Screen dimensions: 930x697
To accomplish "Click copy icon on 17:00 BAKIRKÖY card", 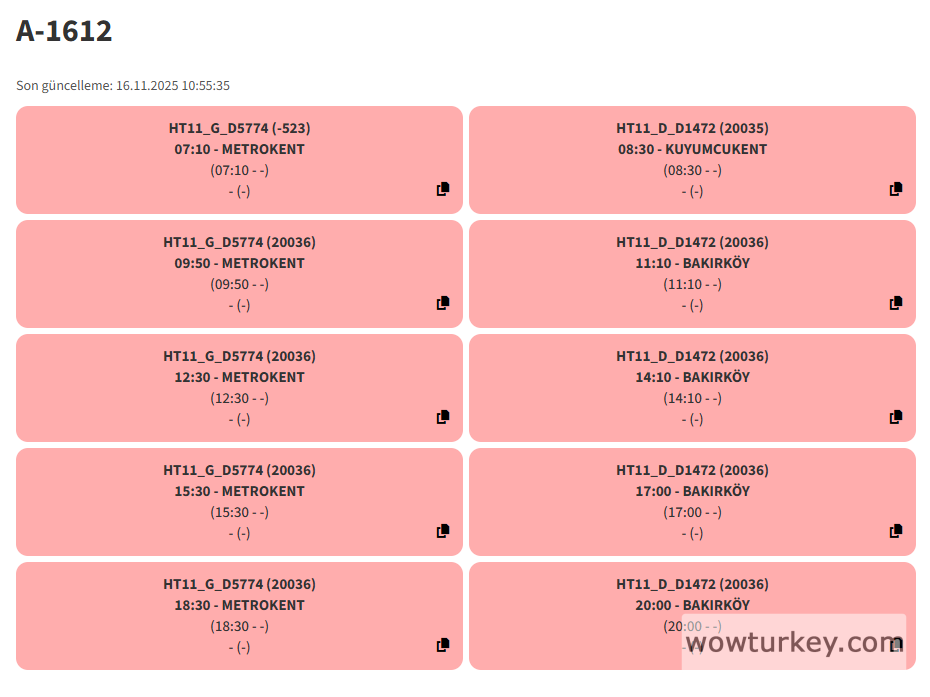I will 896,531.
